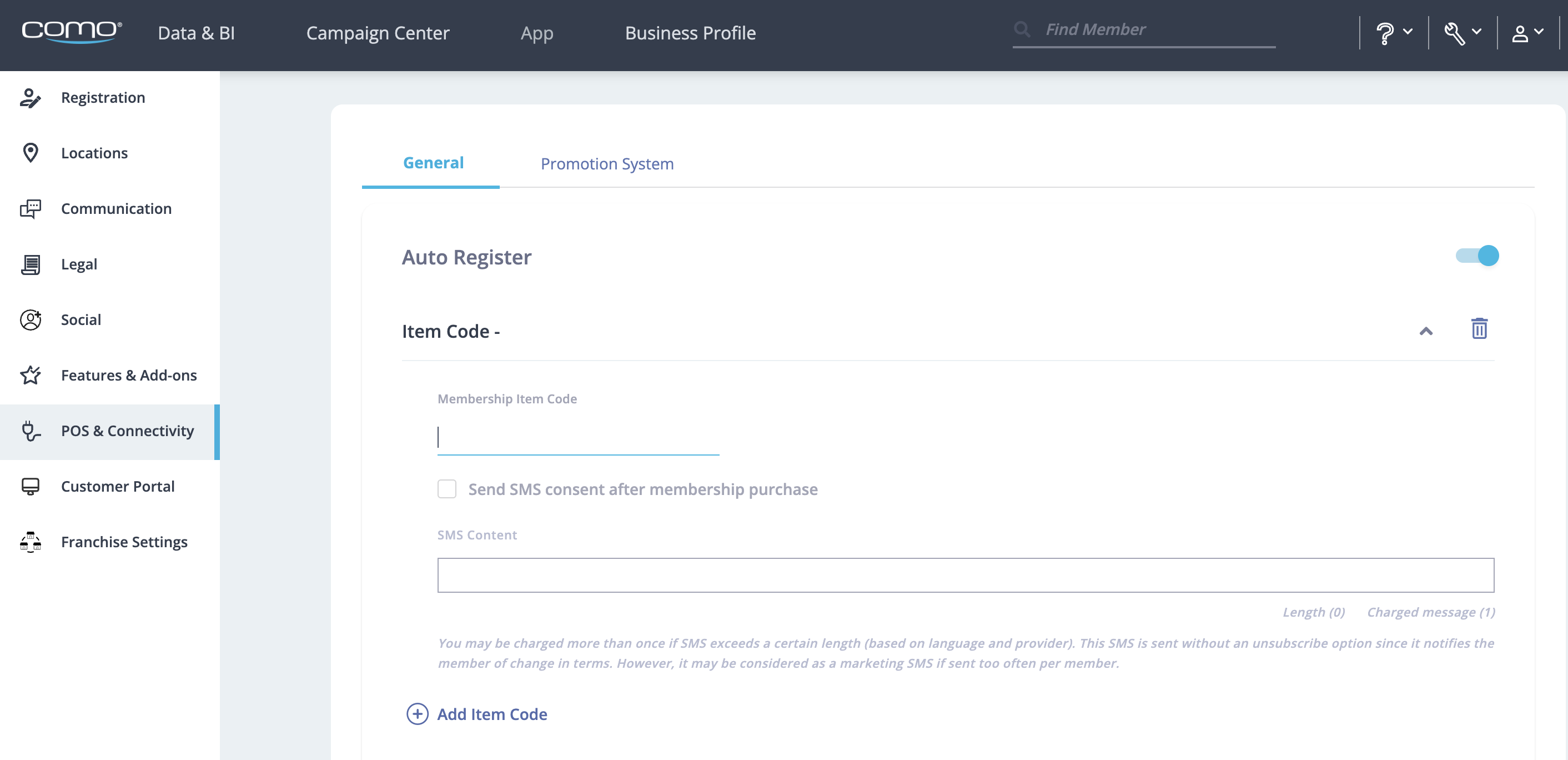The height and width of the screenshot is (760, 1568).
Task: Delete the Item Code with trash icon
Action: 1479,329
